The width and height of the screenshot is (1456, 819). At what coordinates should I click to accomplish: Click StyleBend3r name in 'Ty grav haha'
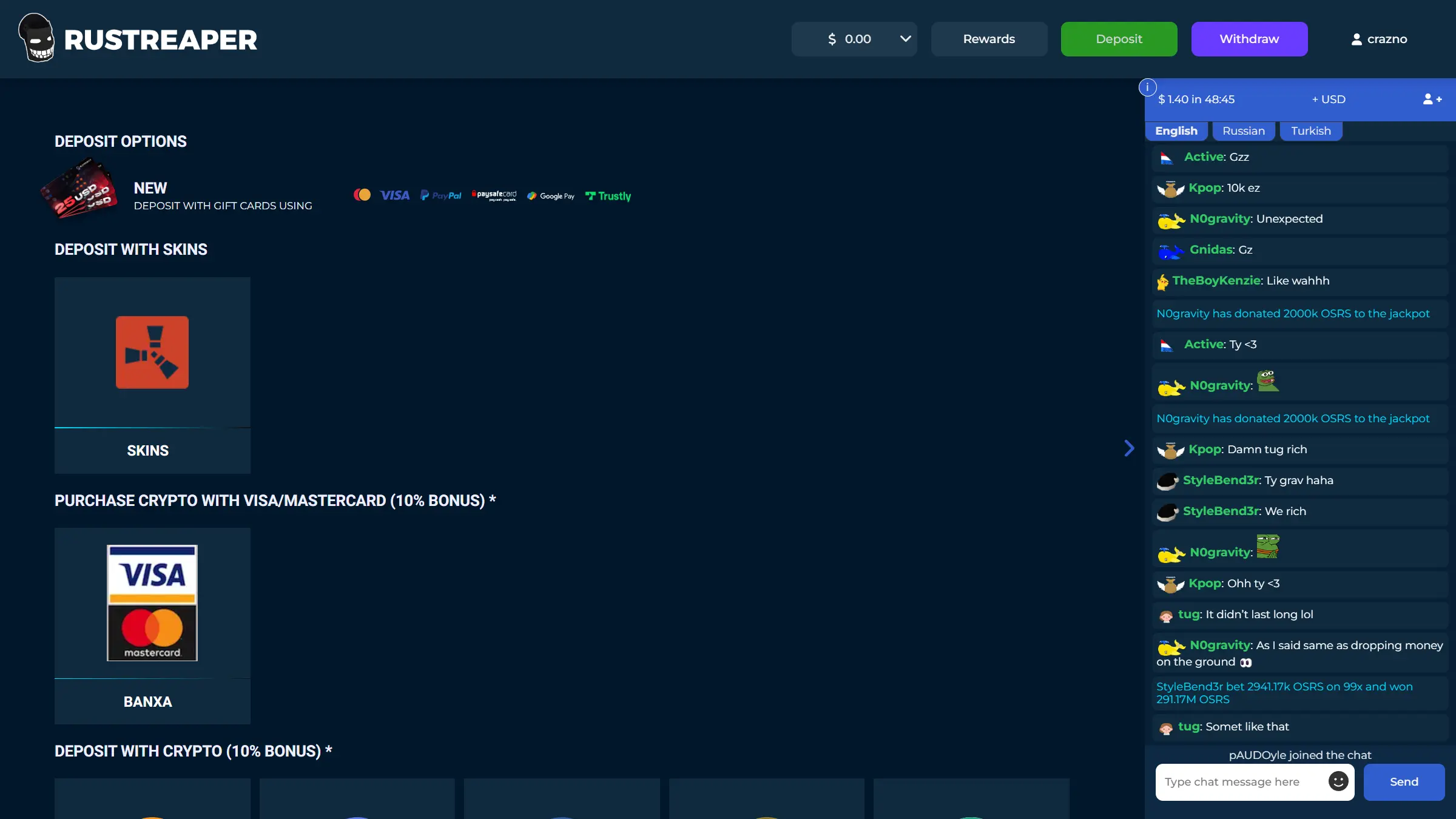(x=1221, y=480)
